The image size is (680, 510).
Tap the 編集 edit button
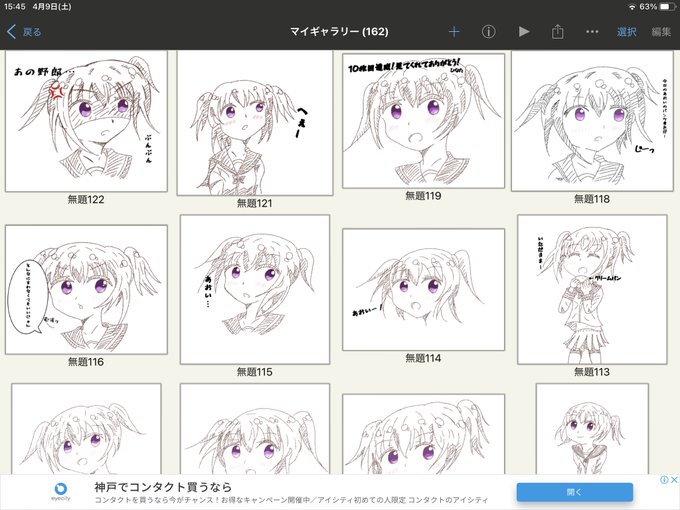[x=661, y=32]
